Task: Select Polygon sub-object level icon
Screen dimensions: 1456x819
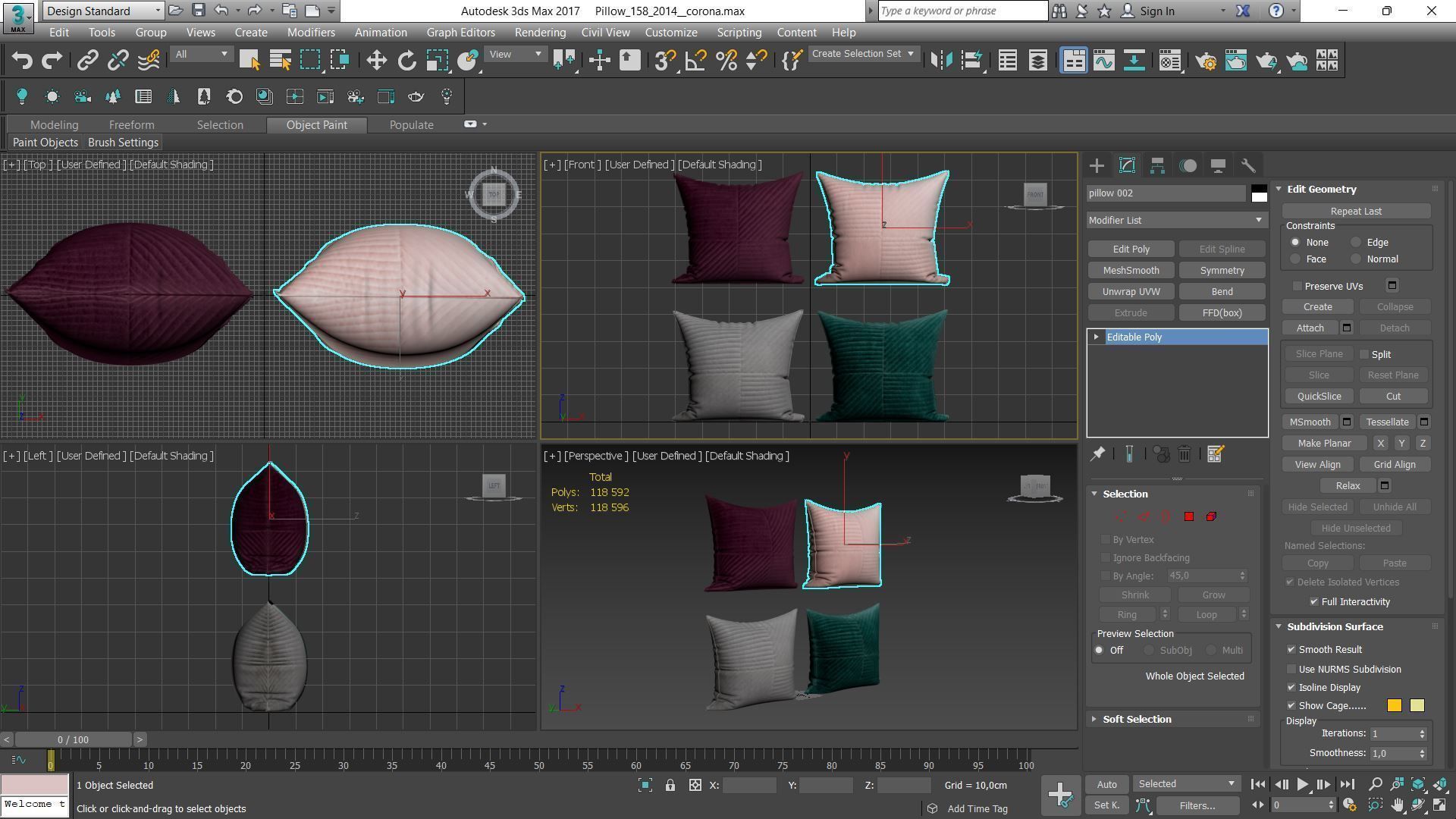Action: click(1189, 516)
